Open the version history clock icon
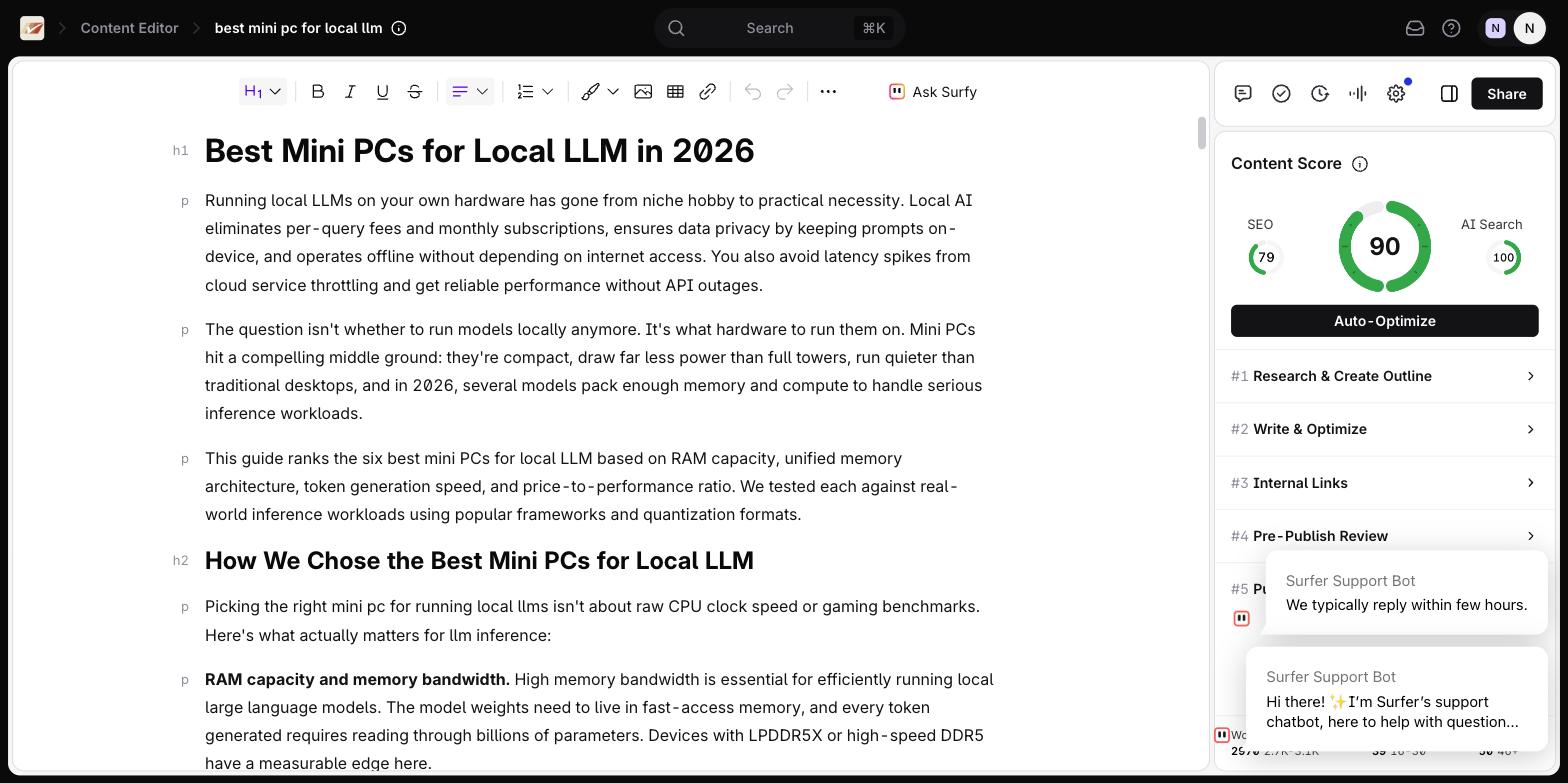 [x=1320, y=93]
